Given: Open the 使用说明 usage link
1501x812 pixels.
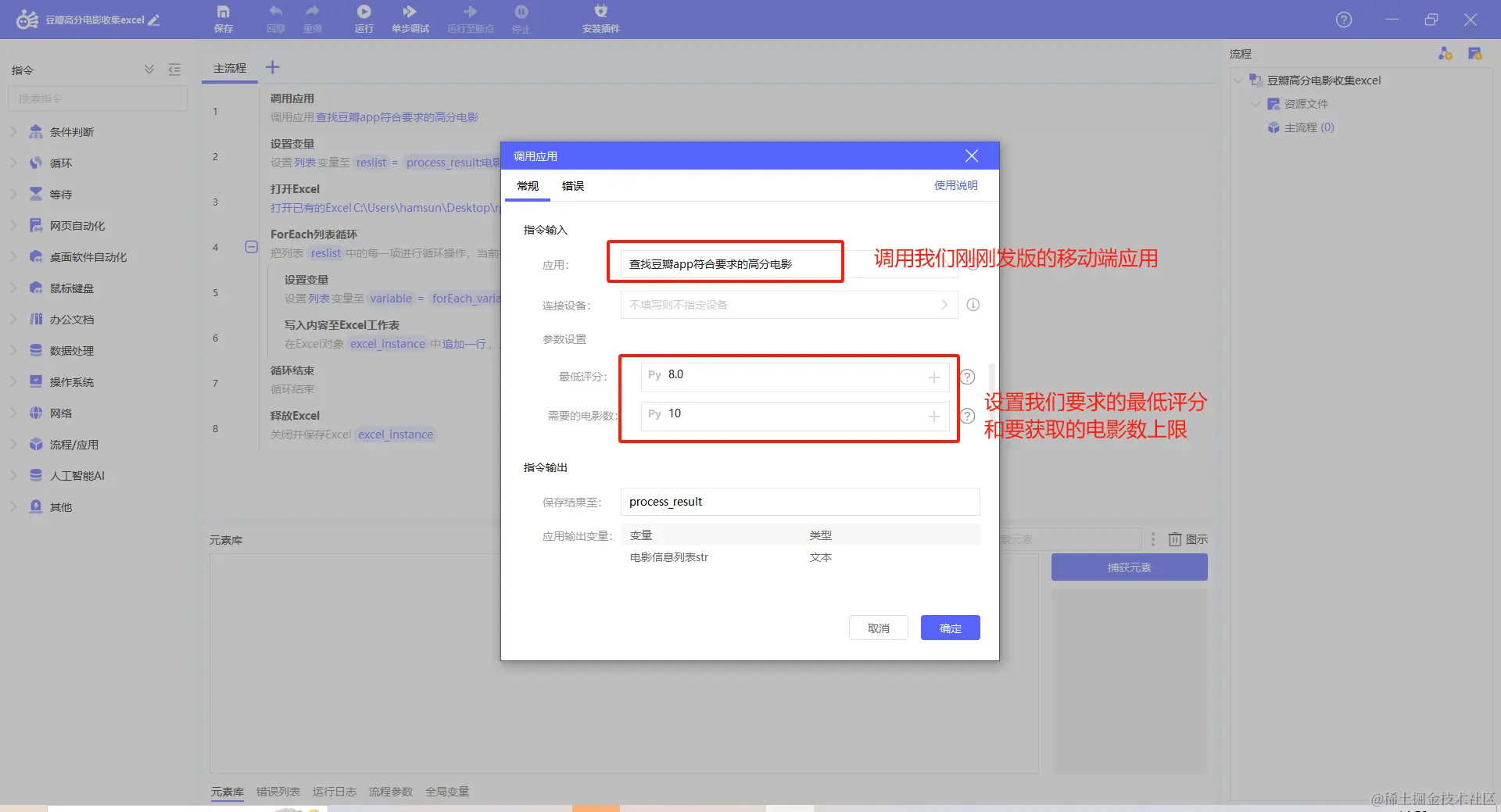Looking at the screenshot, I should [x=956, y=185].
